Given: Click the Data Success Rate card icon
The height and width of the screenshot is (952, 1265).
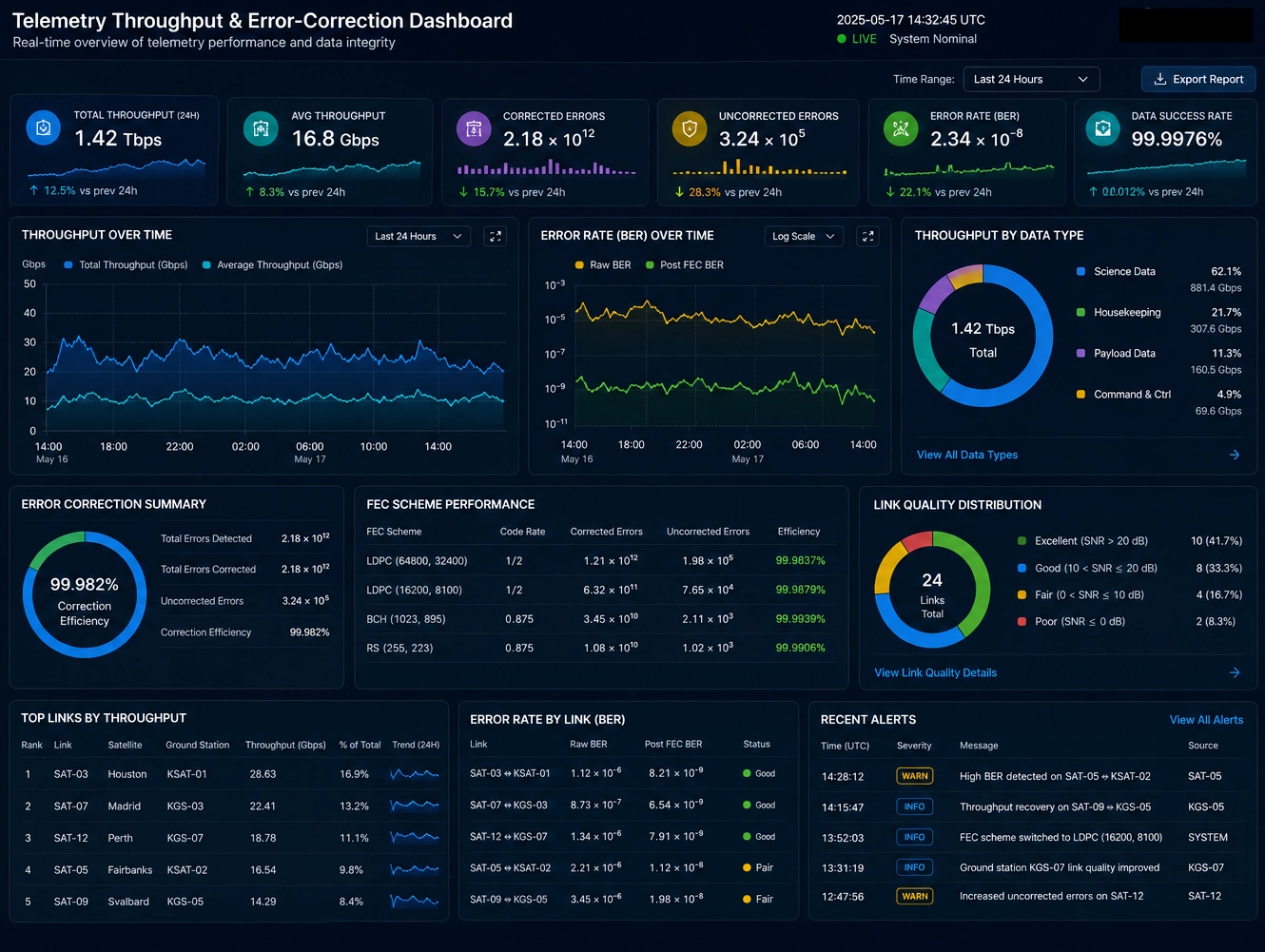Looking at the screenshot, I should pos(1103,128).
